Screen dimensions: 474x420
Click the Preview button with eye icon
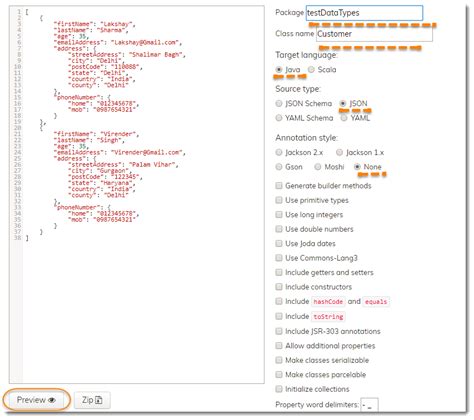pyautogui.click(x=36, y=400)
